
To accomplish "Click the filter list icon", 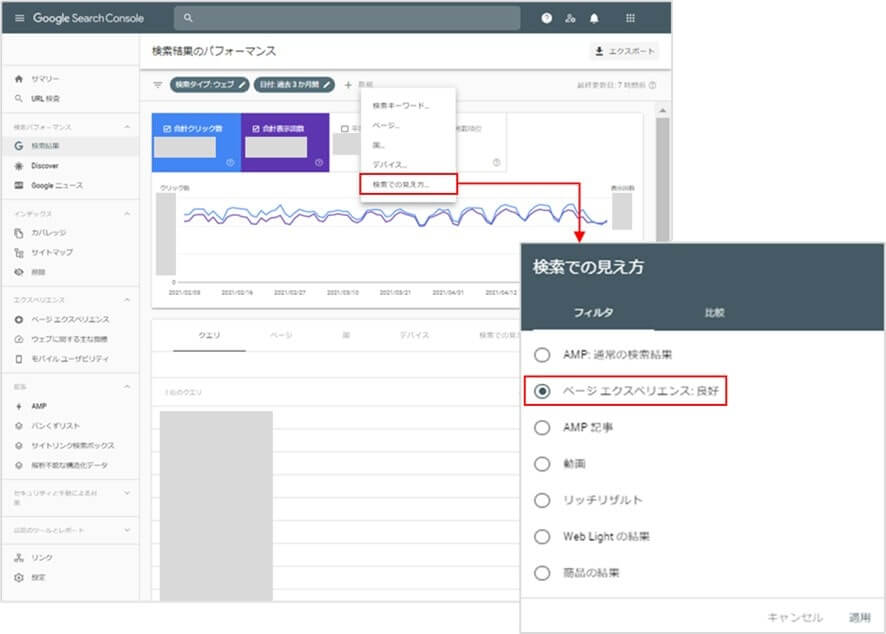I will click(x=158, y=85).
